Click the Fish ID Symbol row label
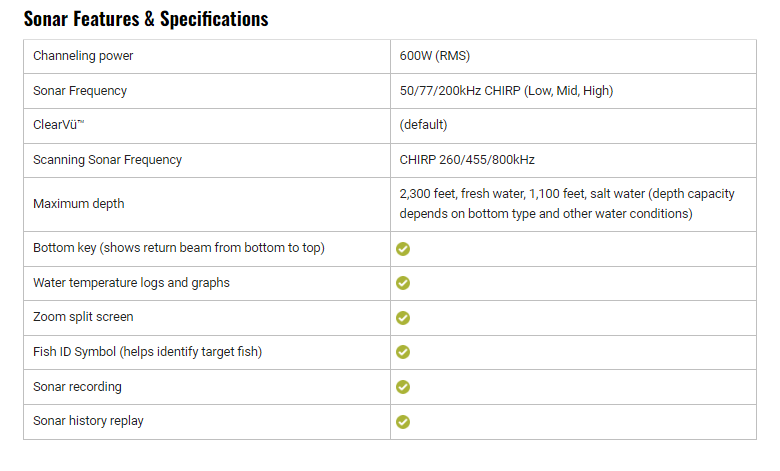The image size is (780, 471). [x=147, y=352]
